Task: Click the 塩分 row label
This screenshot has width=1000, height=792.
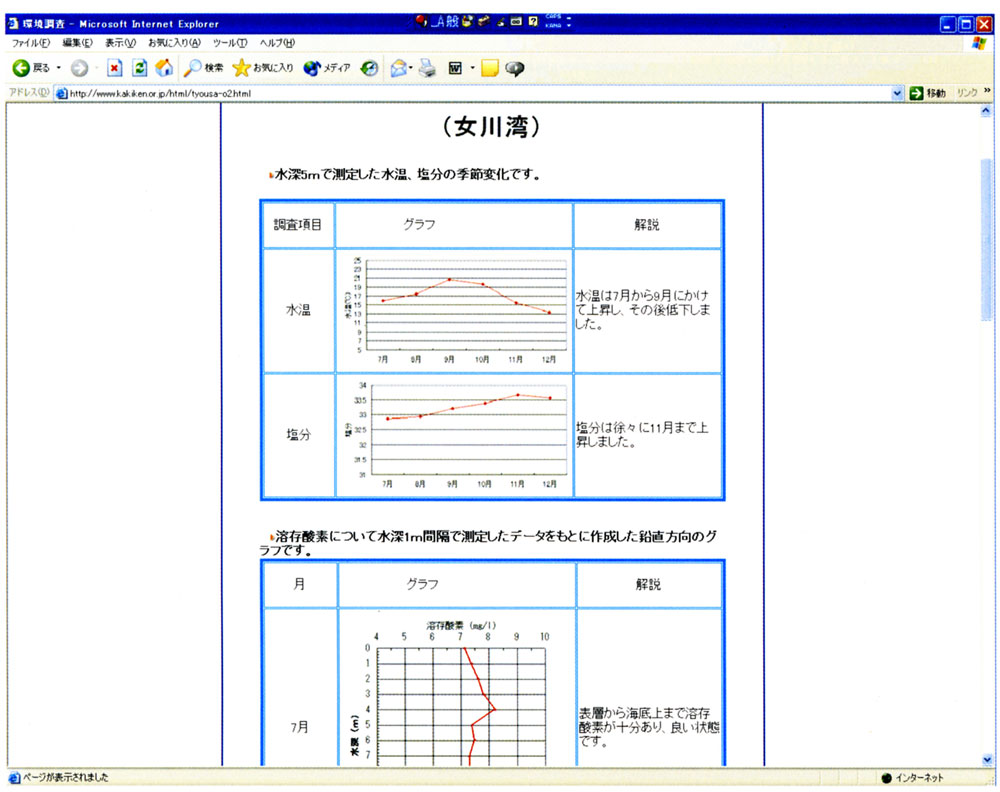Action: 298,435
